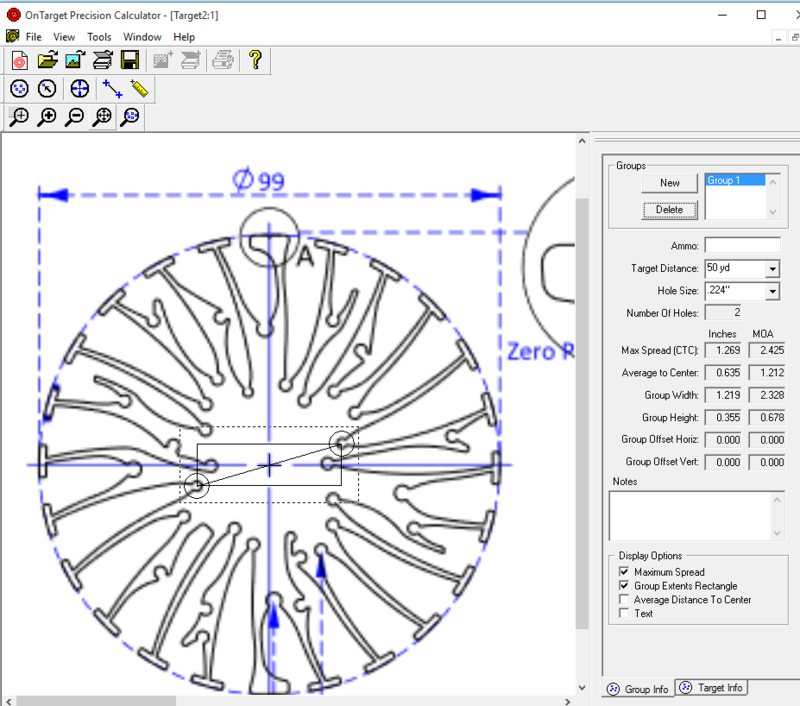This screenshot has height=706, width=800.
Task: Click the OnTarget app icon in menu bar
Action: (x=12, y=36)
